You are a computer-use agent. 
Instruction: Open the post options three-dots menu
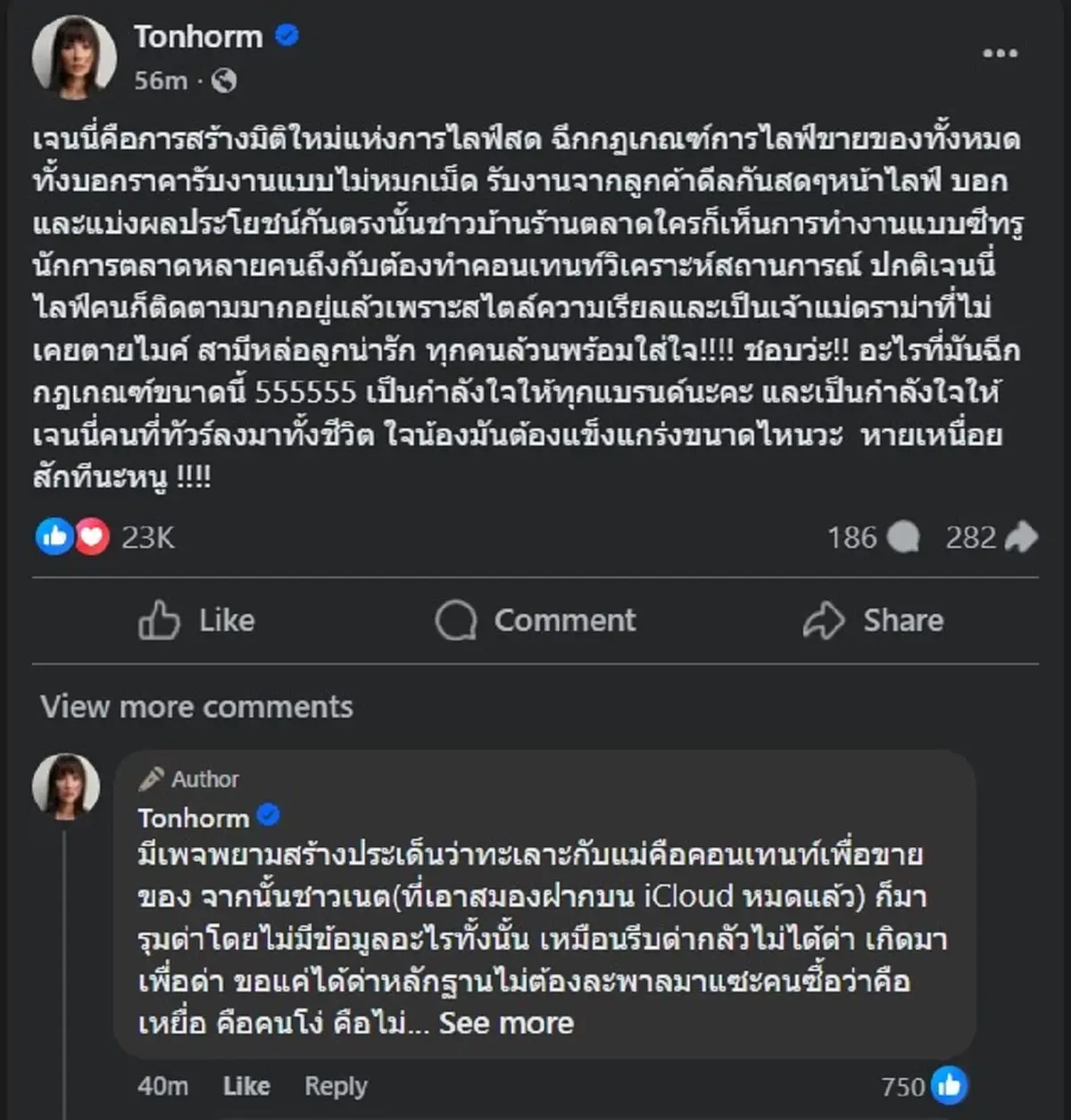pos(1000,54)
